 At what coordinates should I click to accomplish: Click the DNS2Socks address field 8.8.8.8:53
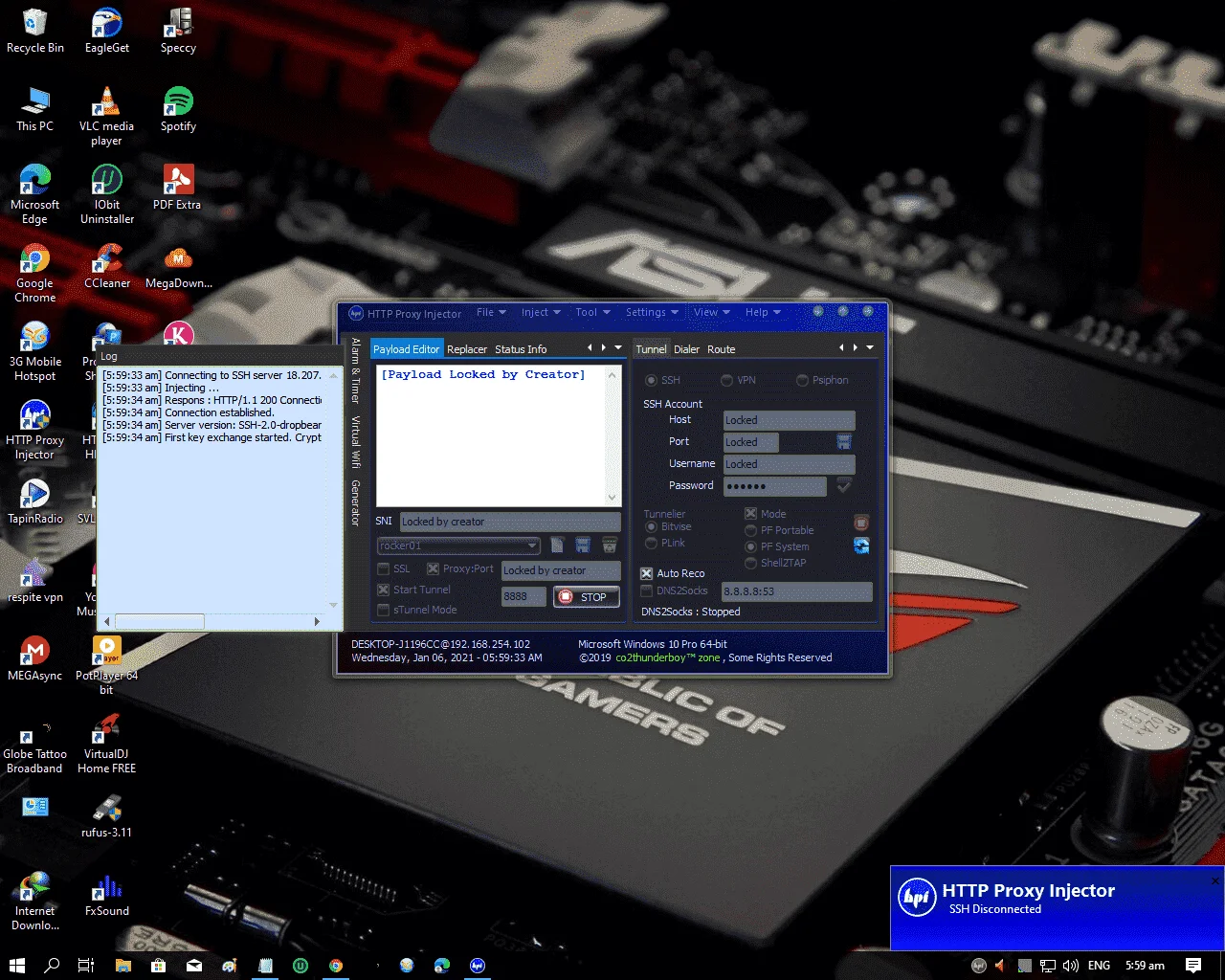click(x=796, y=591)
